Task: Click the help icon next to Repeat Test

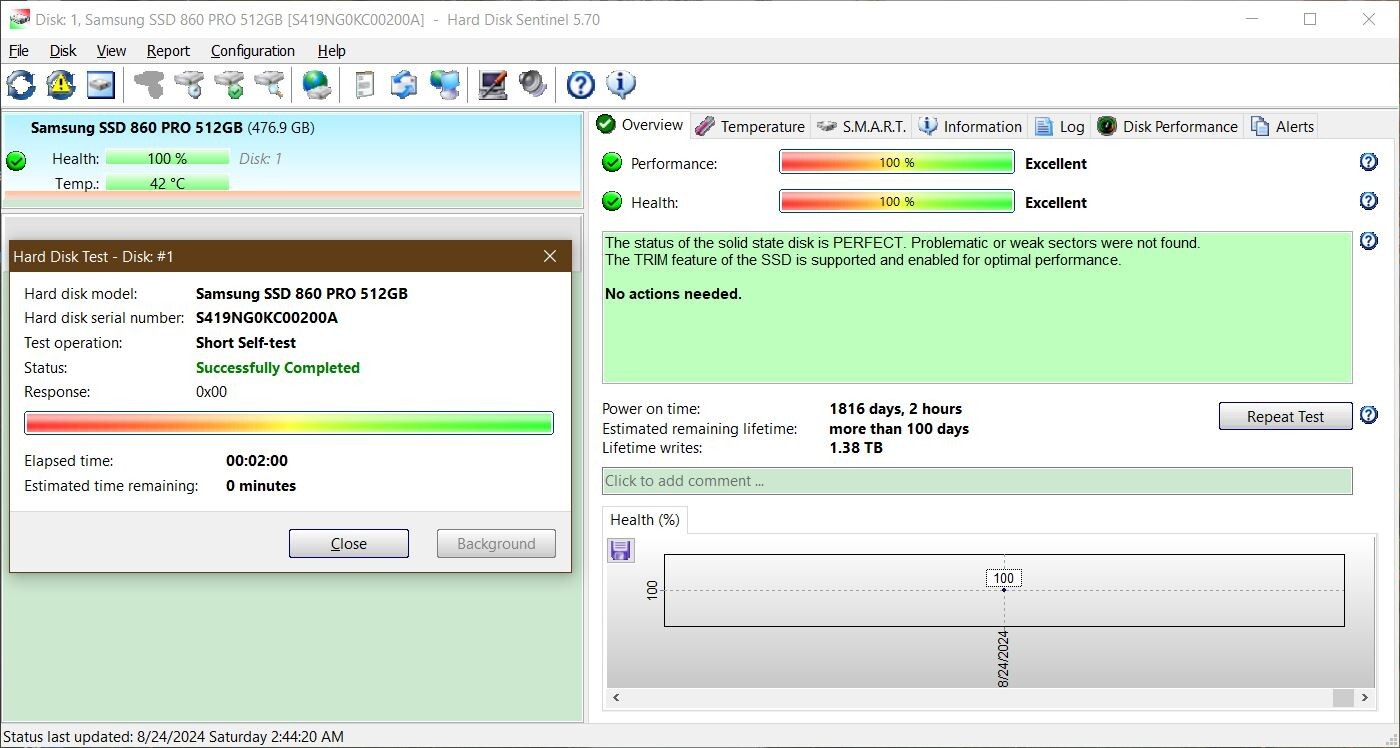Action: [x=1369, y=415]
